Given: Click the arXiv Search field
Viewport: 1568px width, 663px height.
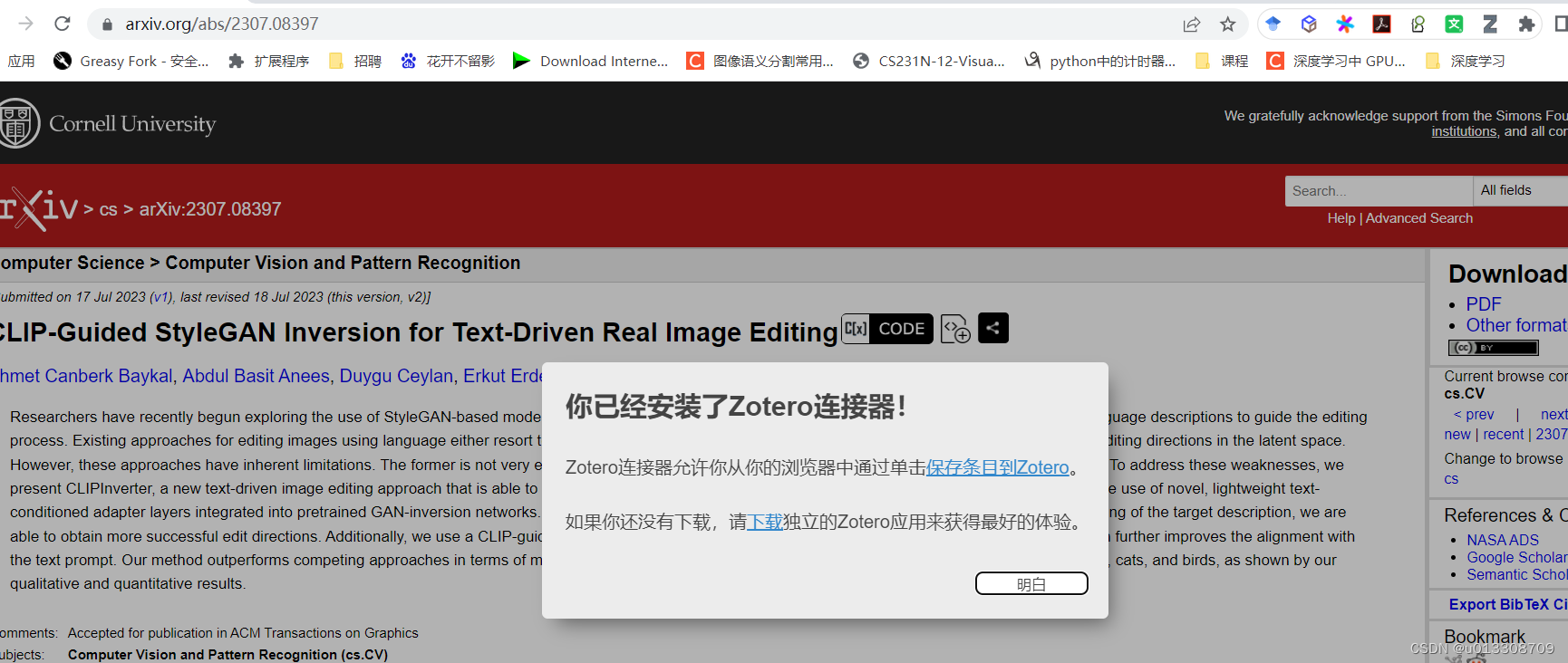Looking at the screenshot, I should (1379, 191).
